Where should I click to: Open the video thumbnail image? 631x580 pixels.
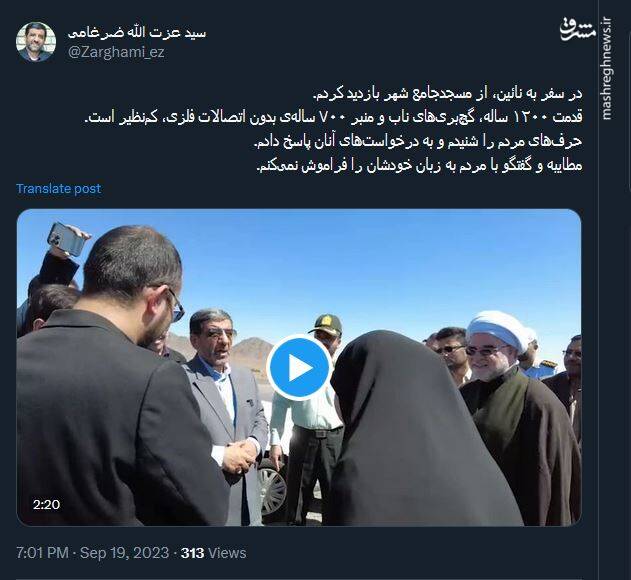click(x=299, y=367)
